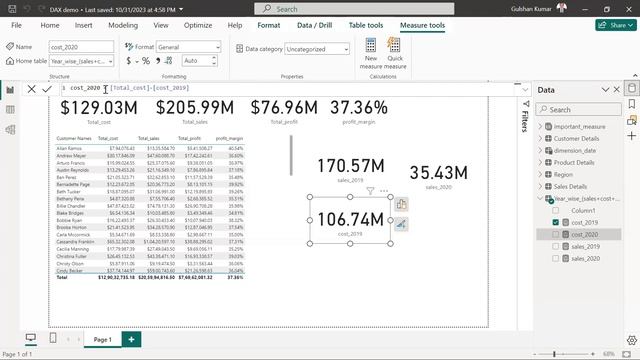
Task: Open the Model view from left sidebar
Action: pyautogui.click(x=10, y=129)
